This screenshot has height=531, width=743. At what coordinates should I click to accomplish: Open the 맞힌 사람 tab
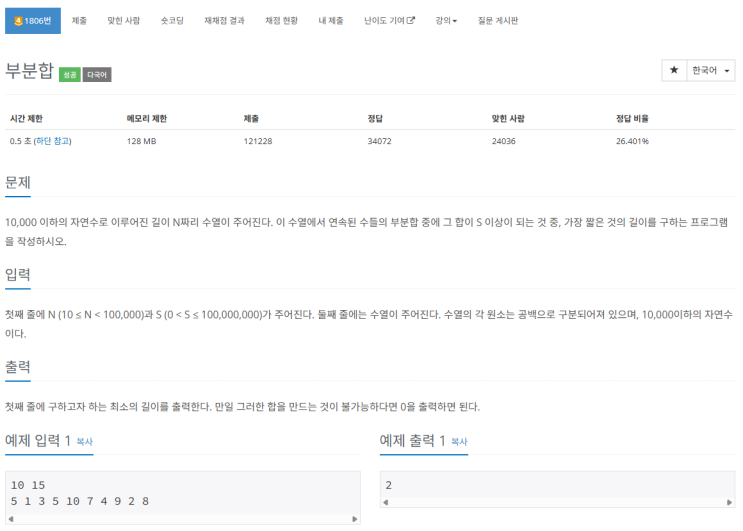pyautogui.click(x=124, y=21)
